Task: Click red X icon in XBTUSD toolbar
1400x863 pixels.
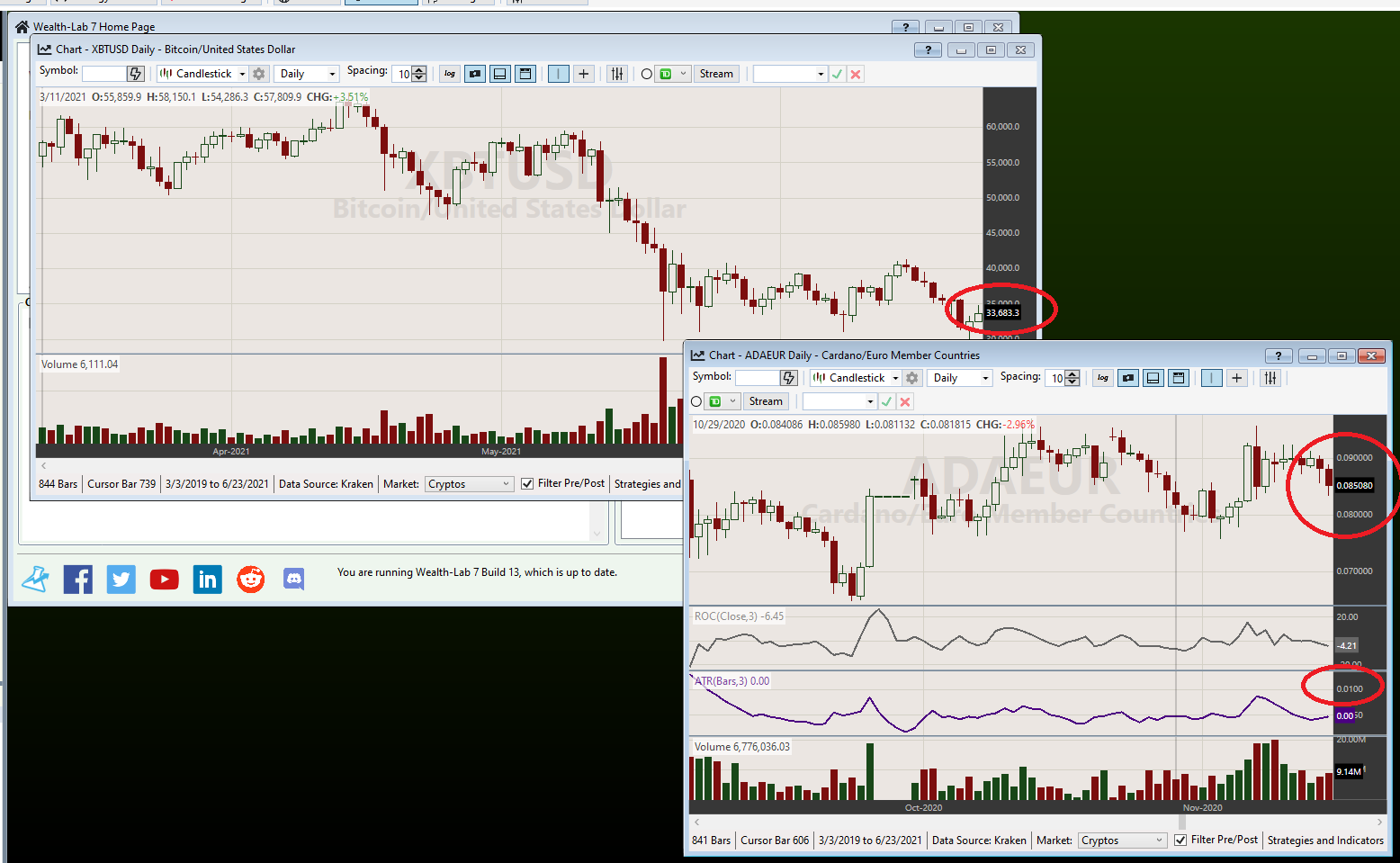Action: (856, 74)
